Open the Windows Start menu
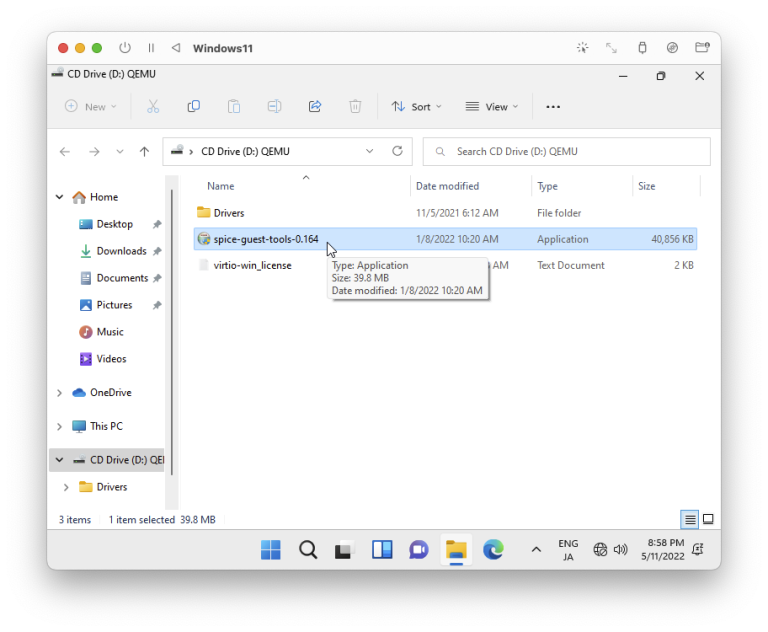 [270, 550]
